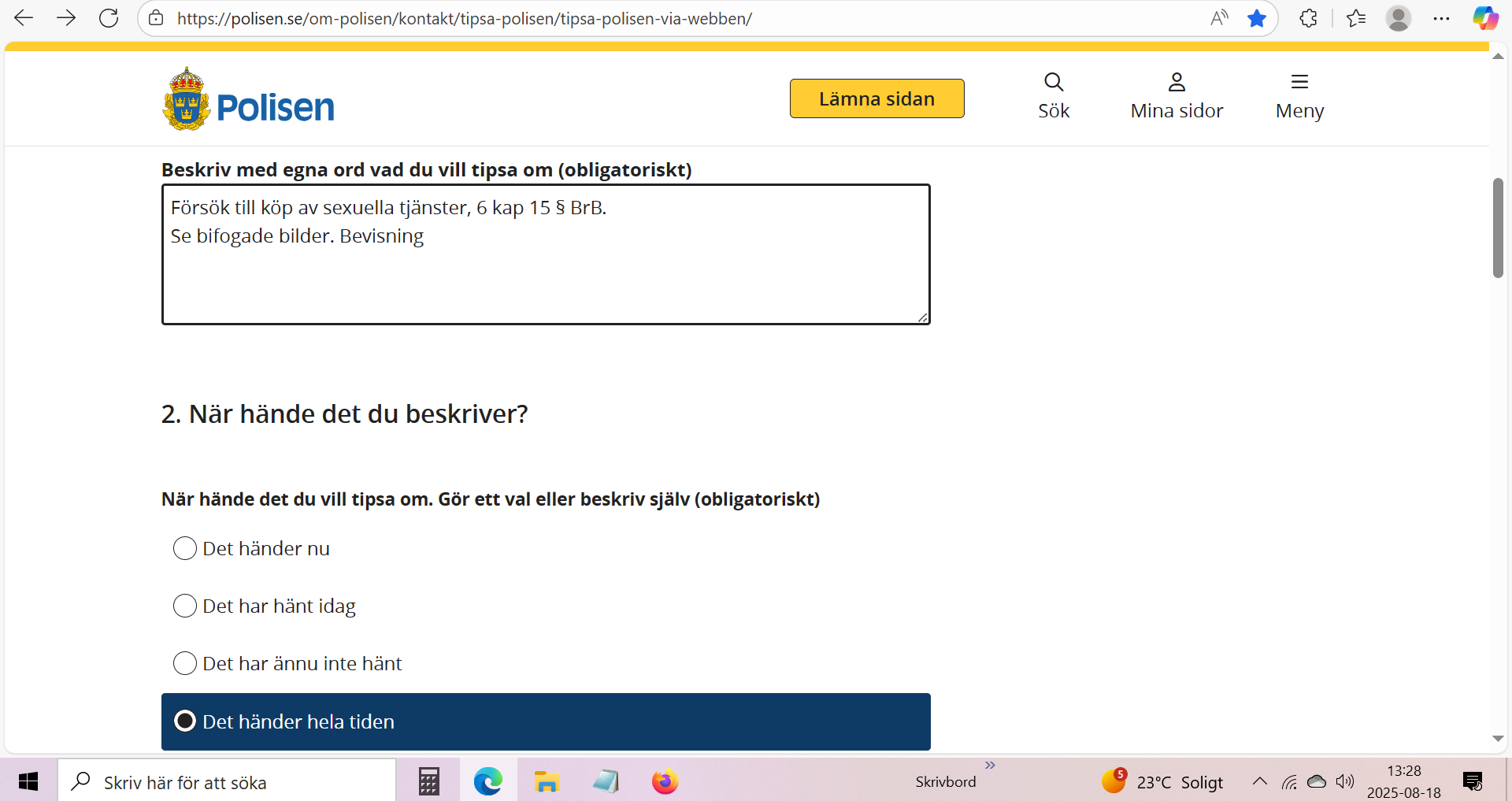Open browser Extensions icon
Image resolution: width=1512 pixels, height=801 pixels.
(1308, 18)
